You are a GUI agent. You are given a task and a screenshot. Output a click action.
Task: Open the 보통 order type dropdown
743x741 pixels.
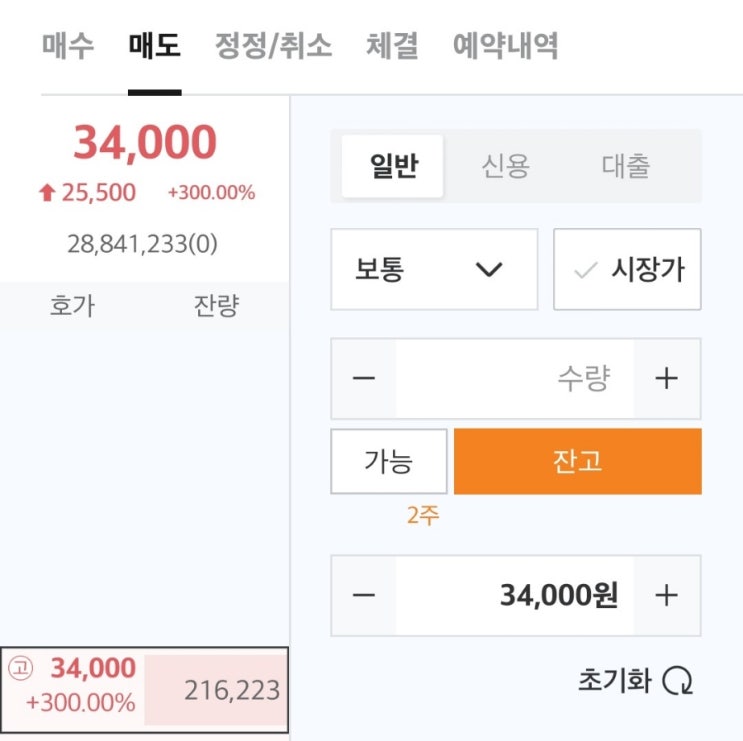pos(434,269)
